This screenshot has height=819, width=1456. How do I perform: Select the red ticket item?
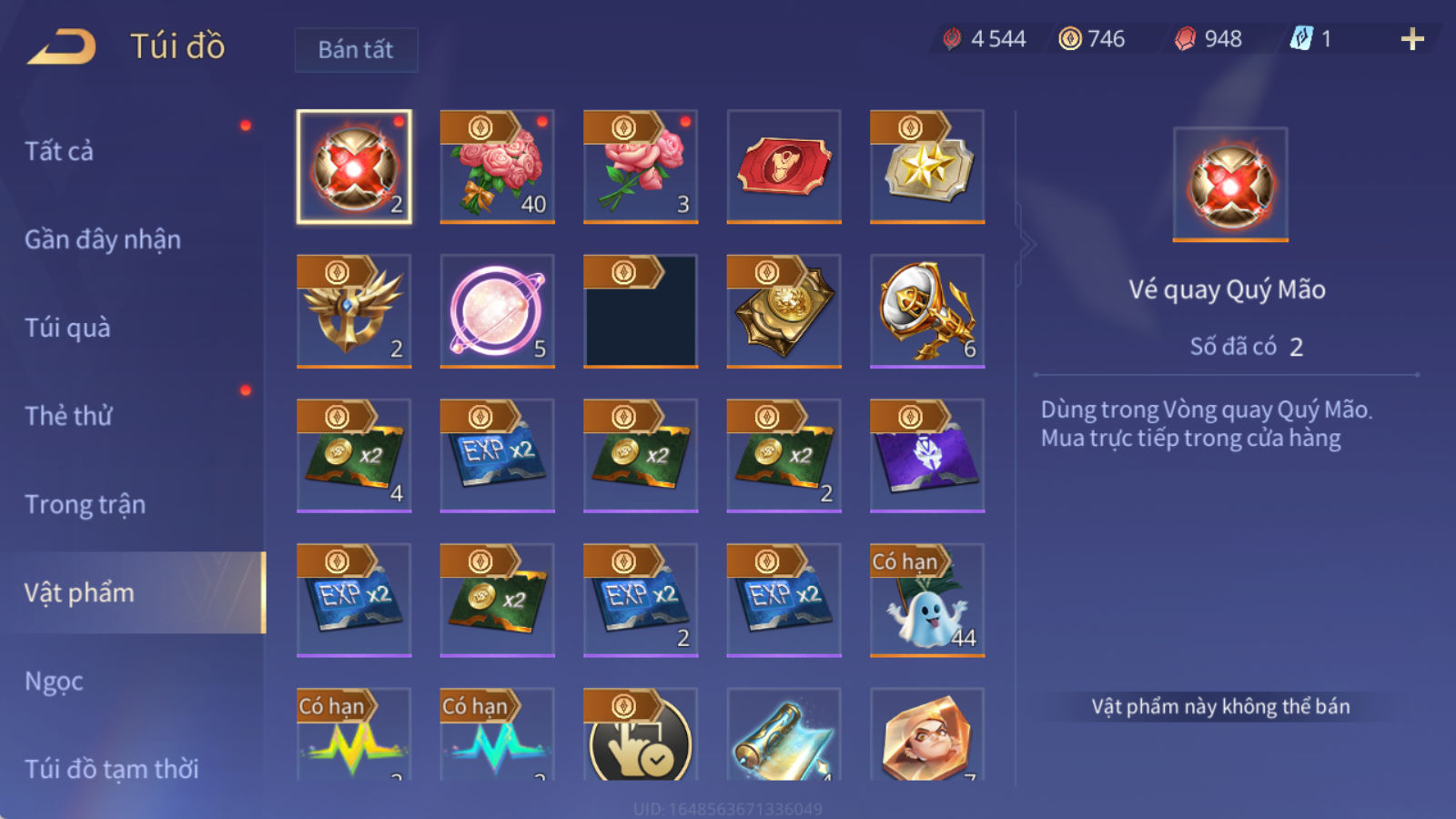tap(784, 167)
